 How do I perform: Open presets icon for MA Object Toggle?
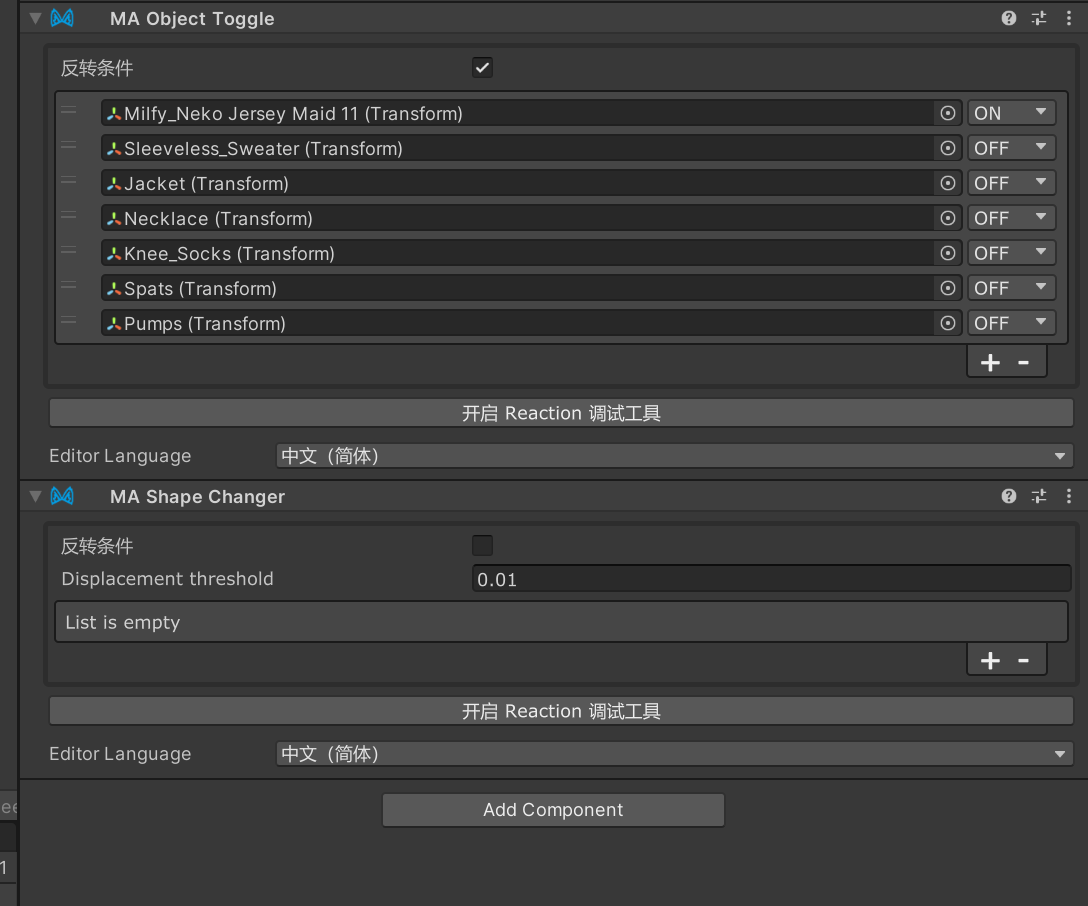pos(1039,18)
